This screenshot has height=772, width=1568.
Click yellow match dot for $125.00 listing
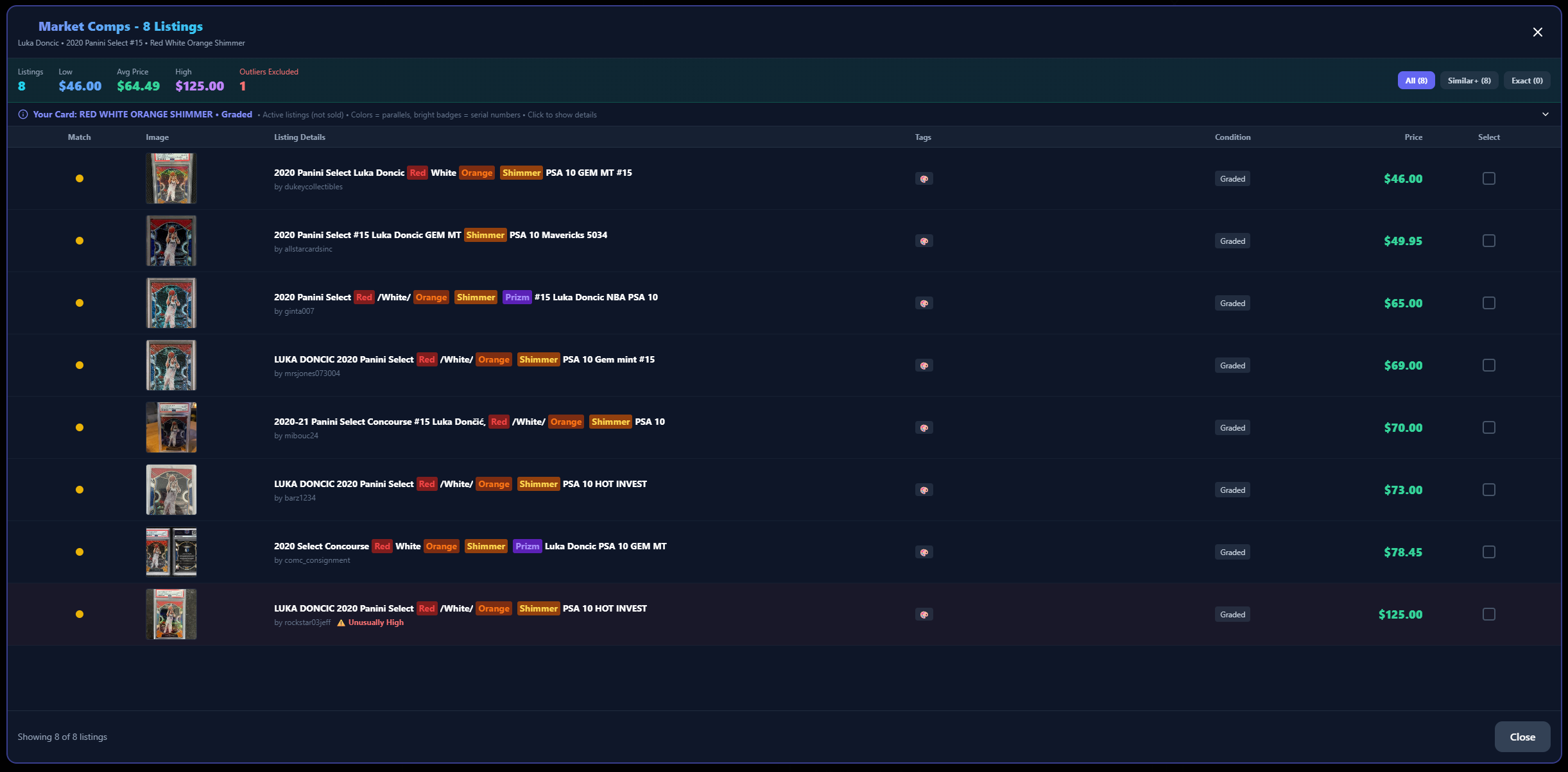pyautogui.click(x=80, y=614)
